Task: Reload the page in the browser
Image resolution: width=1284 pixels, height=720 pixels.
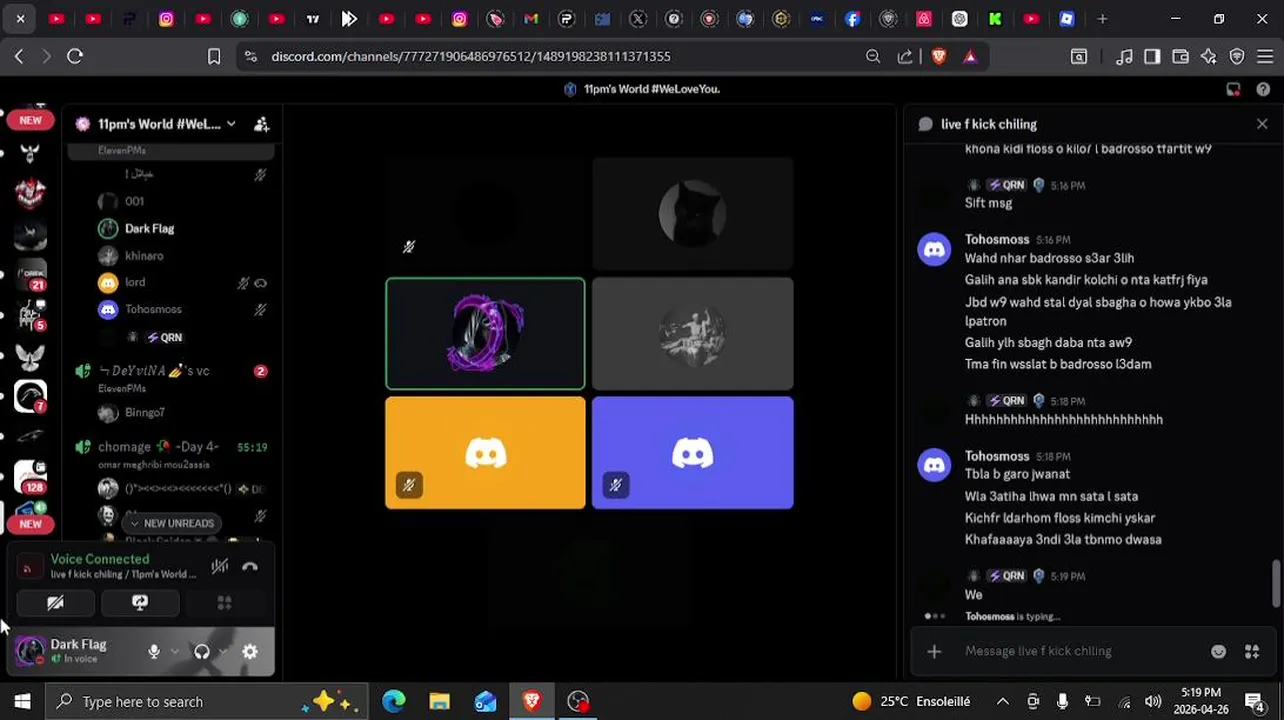Action: [x=75, y=57]
